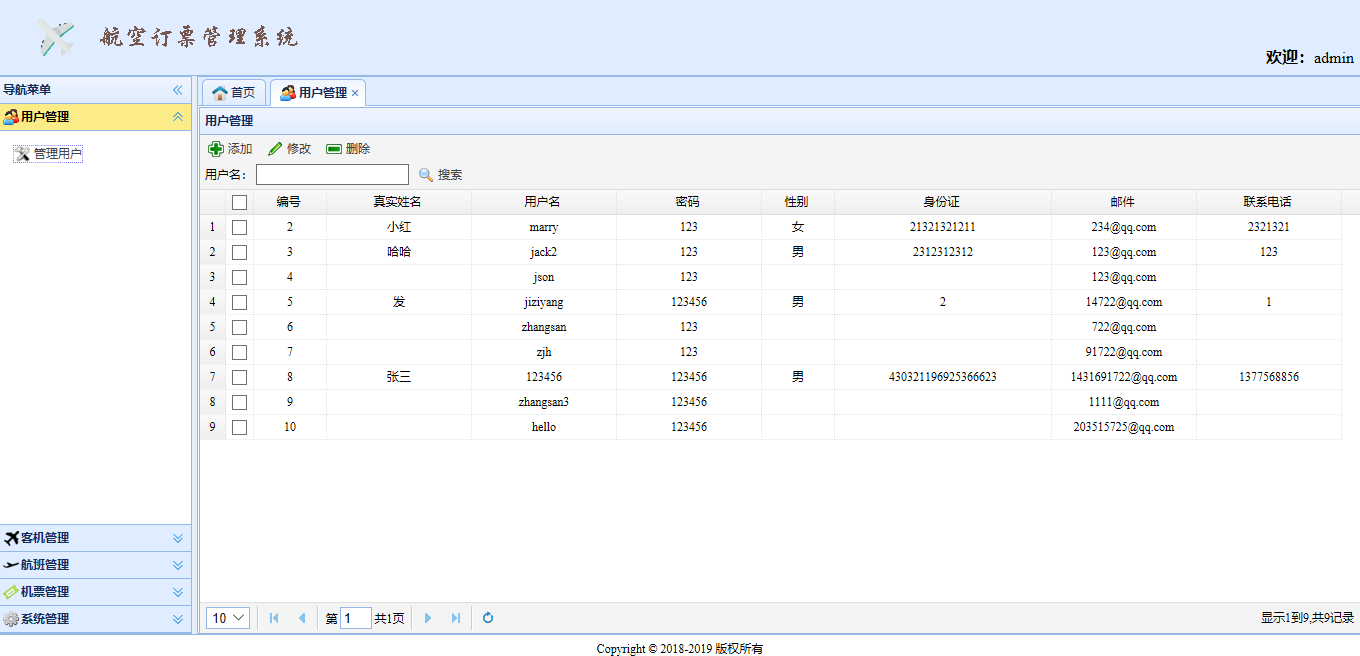Viewport: 1360px width, 656px height.
Task: Refresh the user table
Action: pos(488,618)
